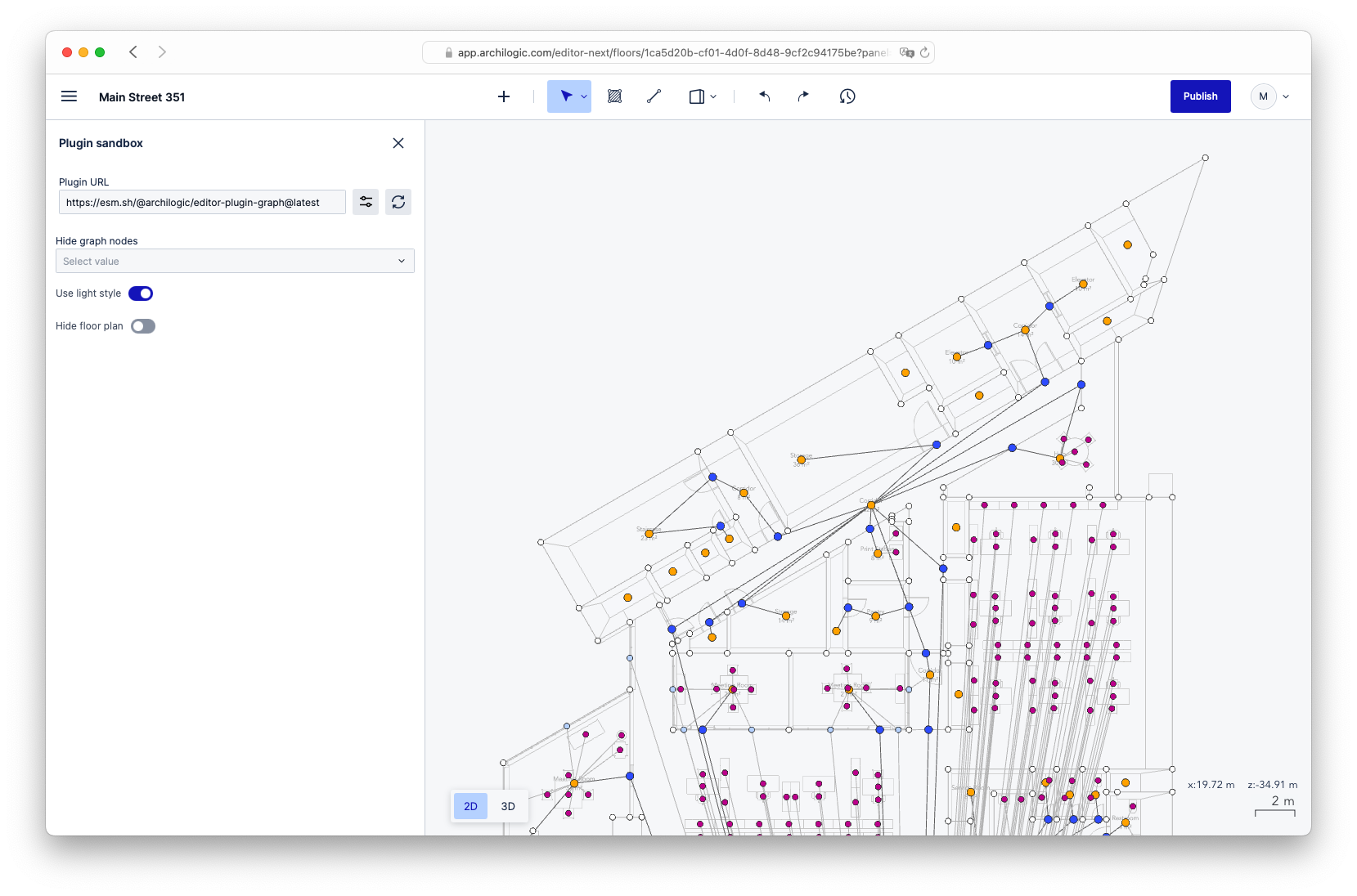Click the Publish button
1357x896 pixels.
click(1200, 96)
